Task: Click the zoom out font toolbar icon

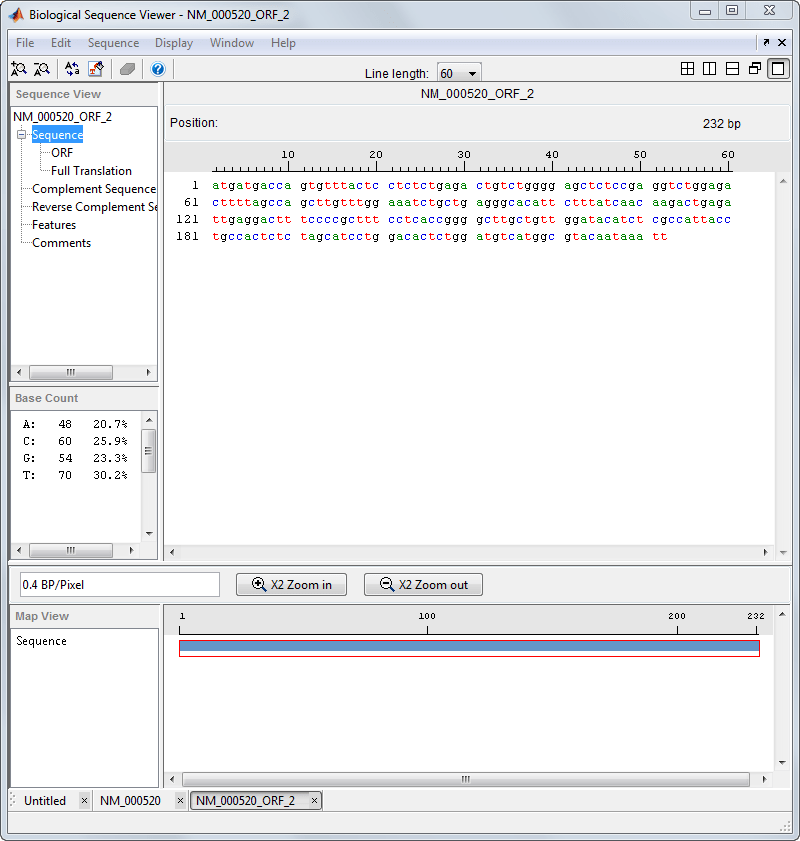Action: pos(42,69)
